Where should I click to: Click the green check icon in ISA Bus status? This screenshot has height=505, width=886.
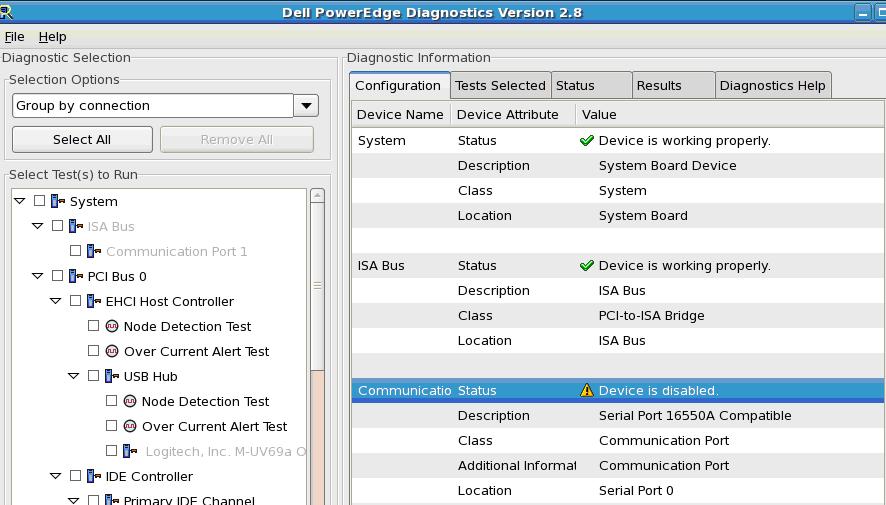point(587,265)
